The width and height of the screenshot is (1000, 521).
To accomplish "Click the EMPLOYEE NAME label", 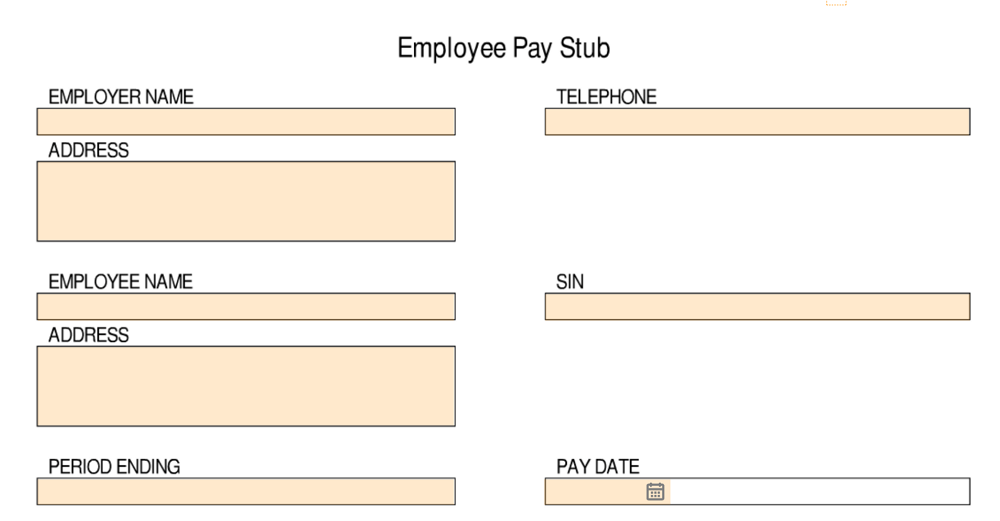I will 121,282.
